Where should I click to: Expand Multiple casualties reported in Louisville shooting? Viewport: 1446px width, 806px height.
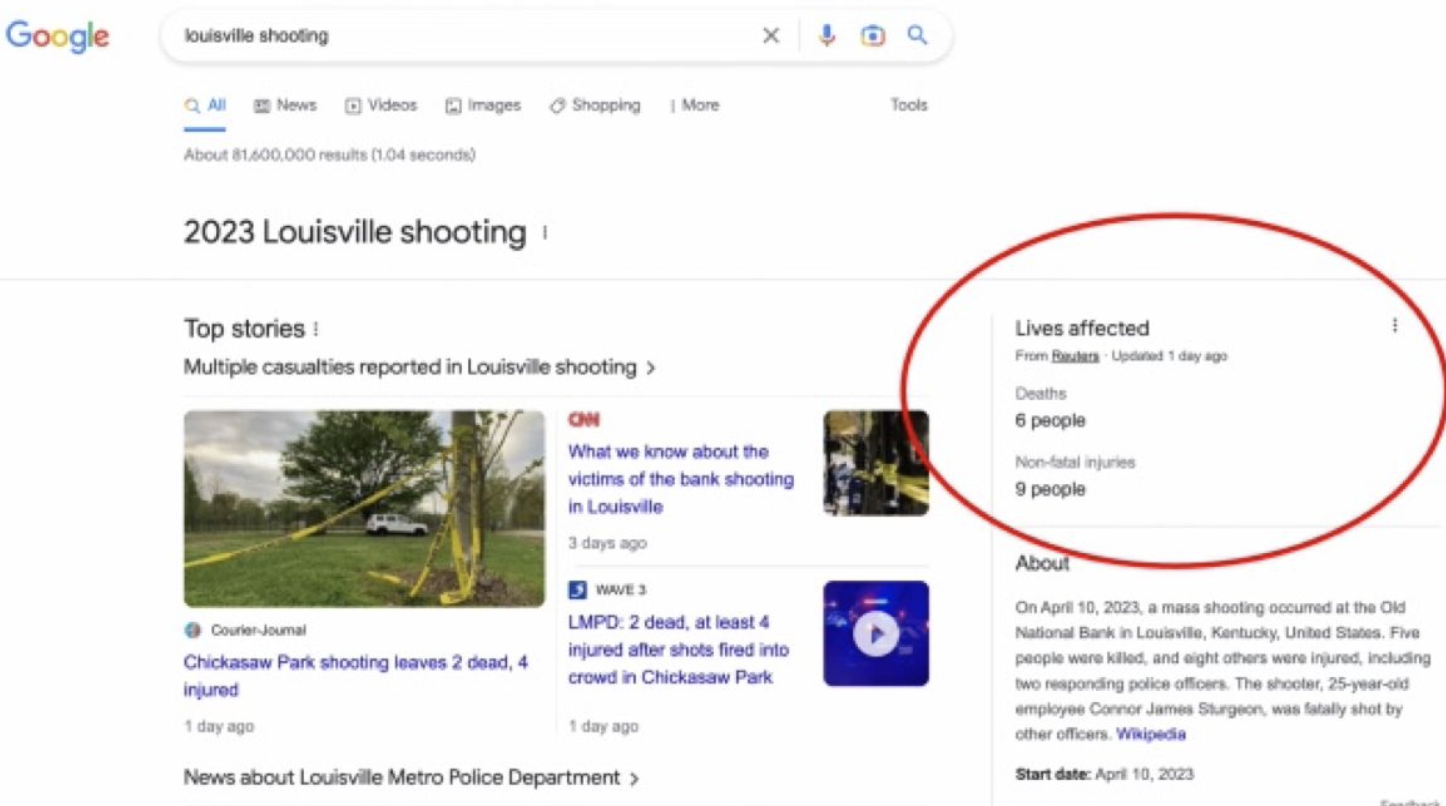point(420,367)
